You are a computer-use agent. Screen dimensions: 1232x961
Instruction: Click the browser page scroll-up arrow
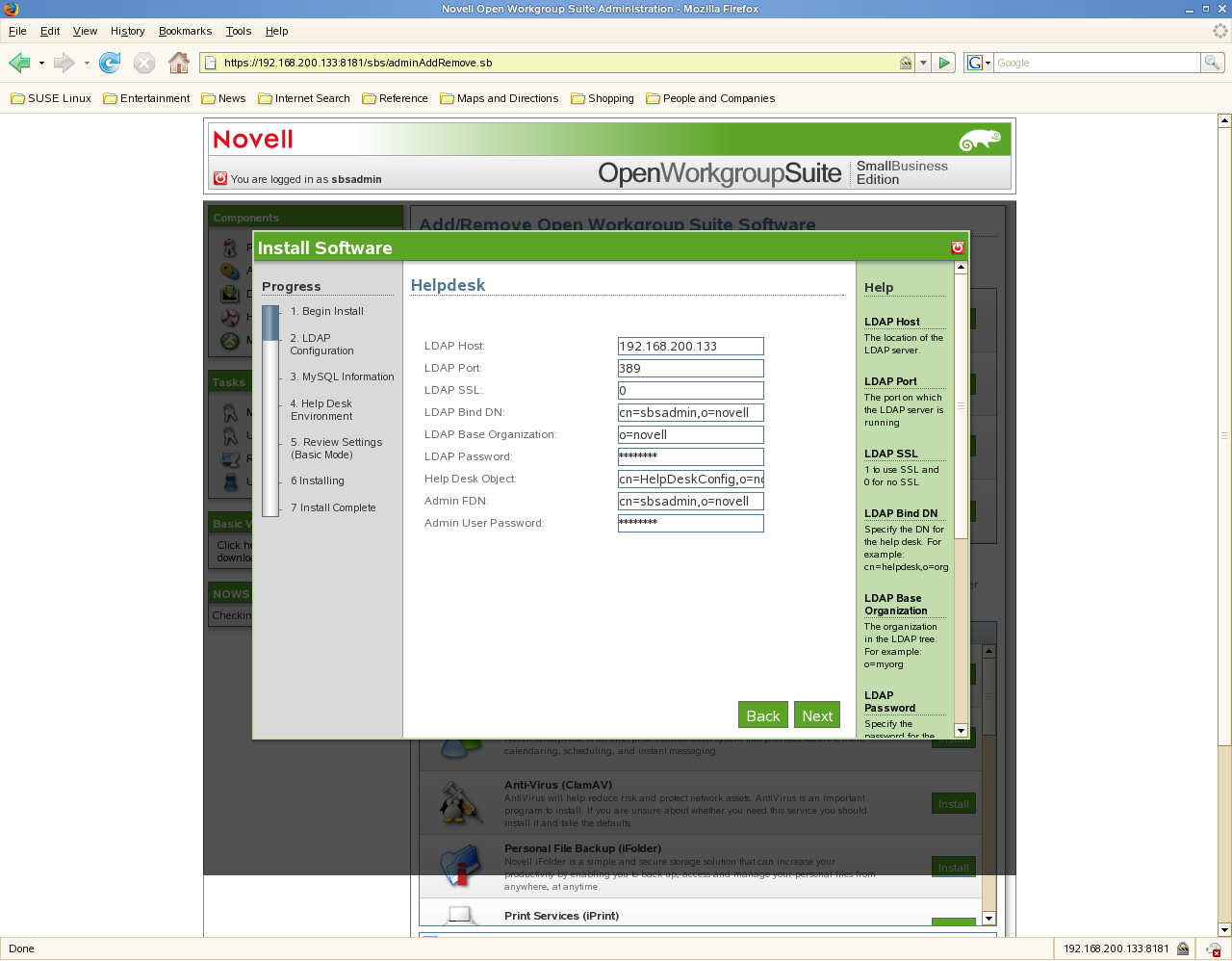[1224, 120]
